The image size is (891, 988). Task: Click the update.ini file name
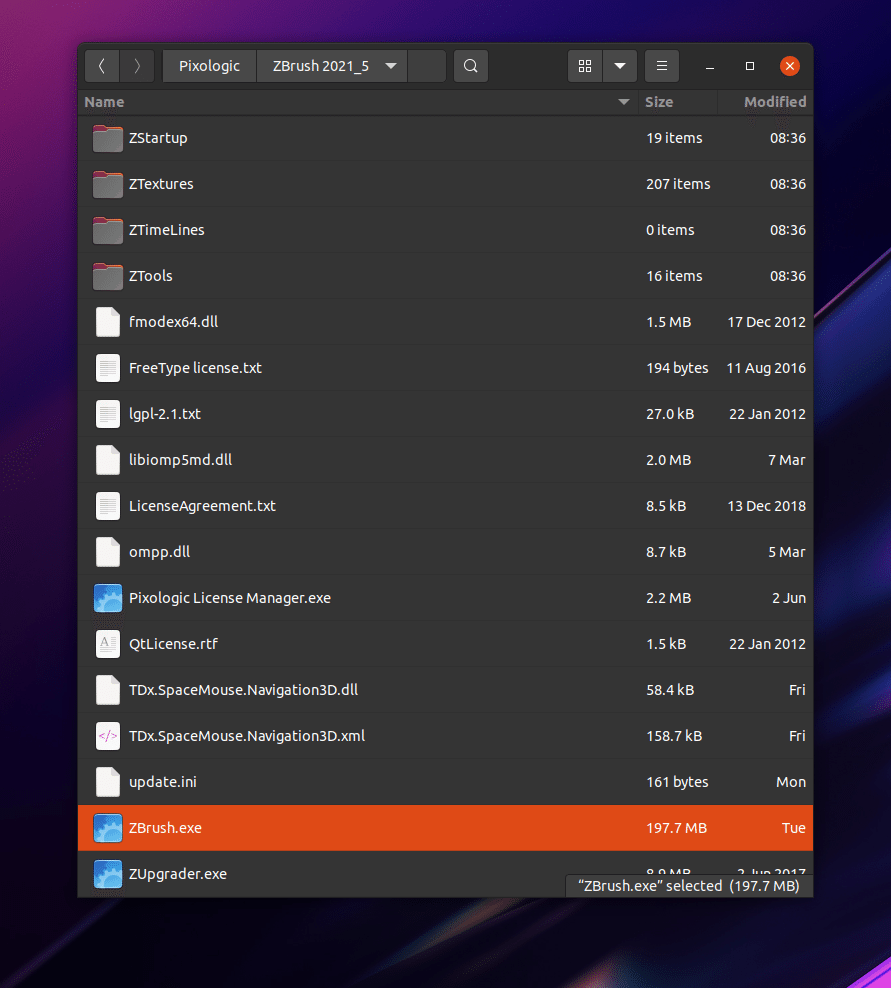click(x=163, y=782)
